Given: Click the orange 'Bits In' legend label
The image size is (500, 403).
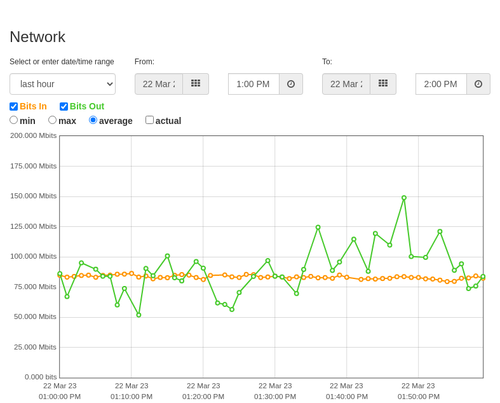Looking at the screenshot, I should click(x=33, y=106).
